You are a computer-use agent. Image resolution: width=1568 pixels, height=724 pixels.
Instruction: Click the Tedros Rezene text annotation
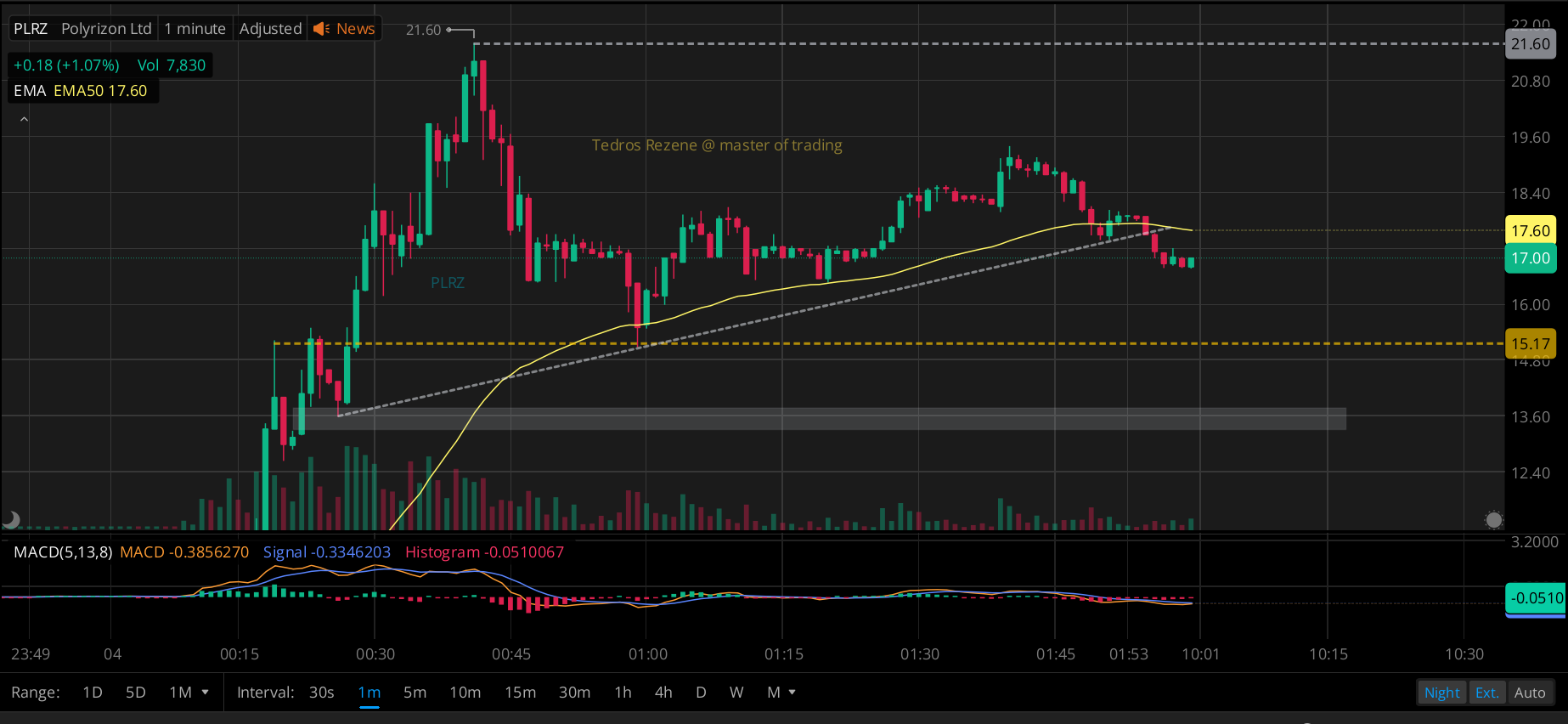click(717, 145)
